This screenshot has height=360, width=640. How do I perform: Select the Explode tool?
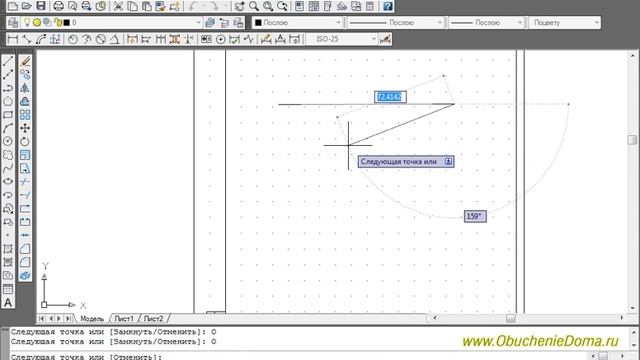tap(25, 276)
